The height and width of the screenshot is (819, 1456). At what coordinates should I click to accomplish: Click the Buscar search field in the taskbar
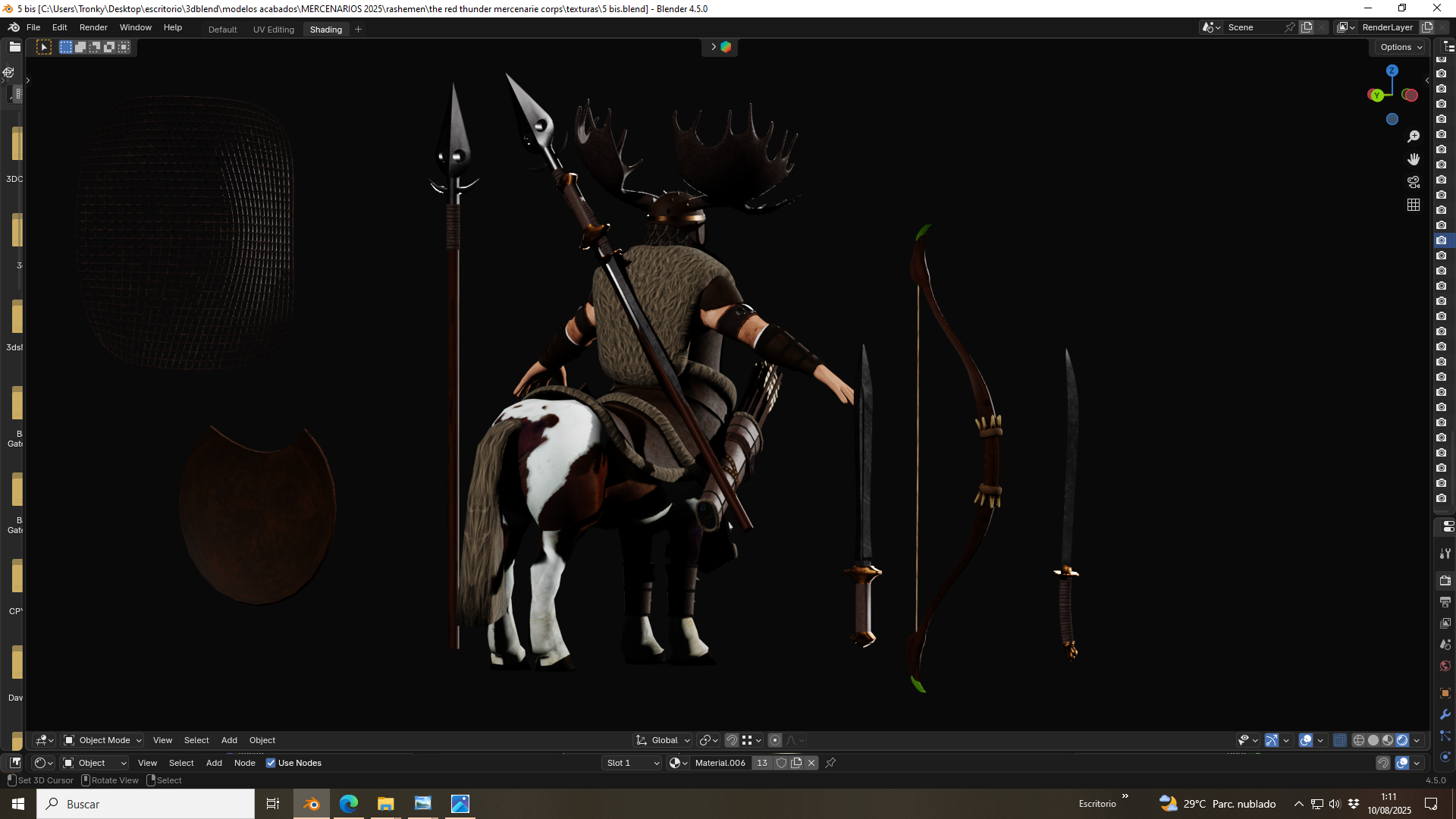[x=146, y=804]
